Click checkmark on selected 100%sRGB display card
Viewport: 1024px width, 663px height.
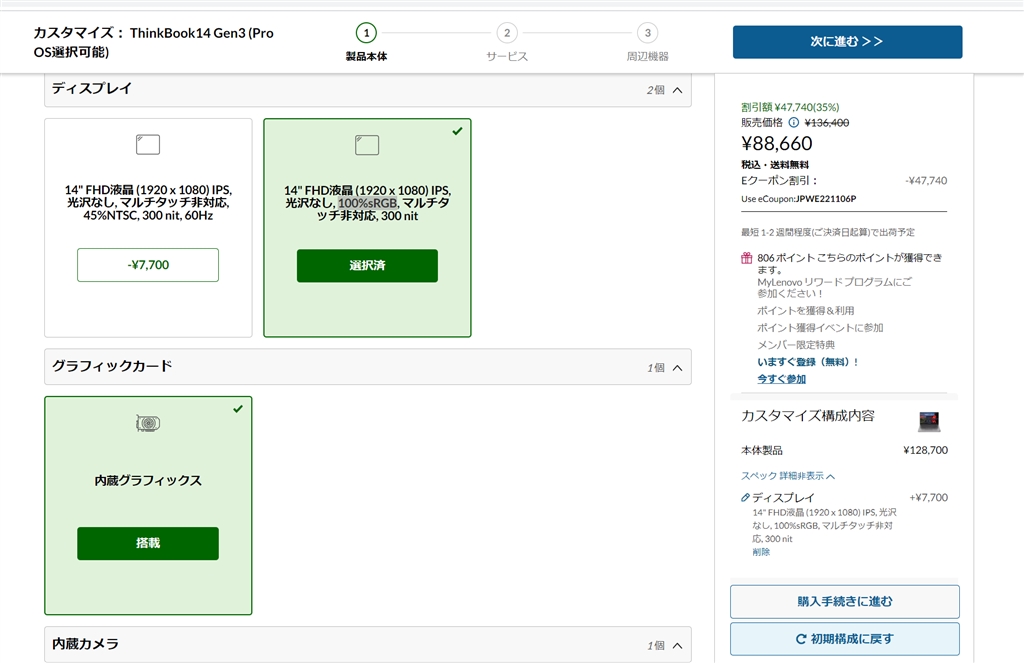tap(457, 131)
